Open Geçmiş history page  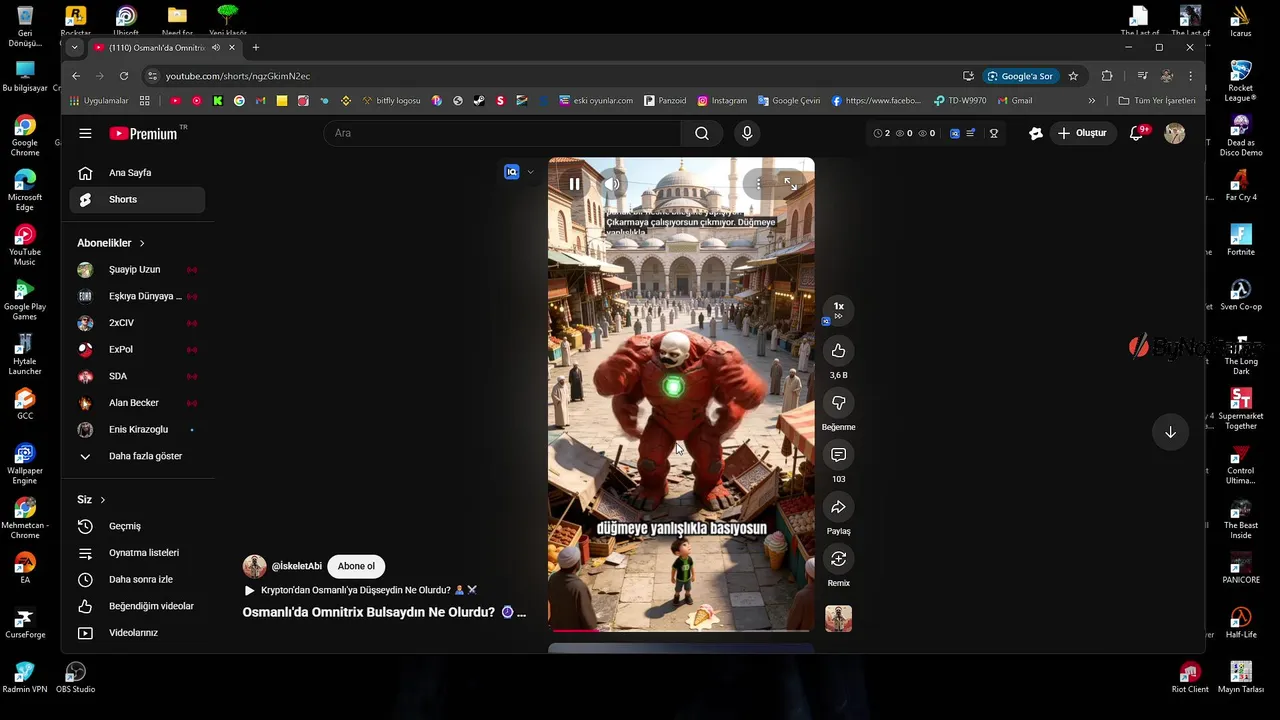pyautogui.click(x=137, y=526)
